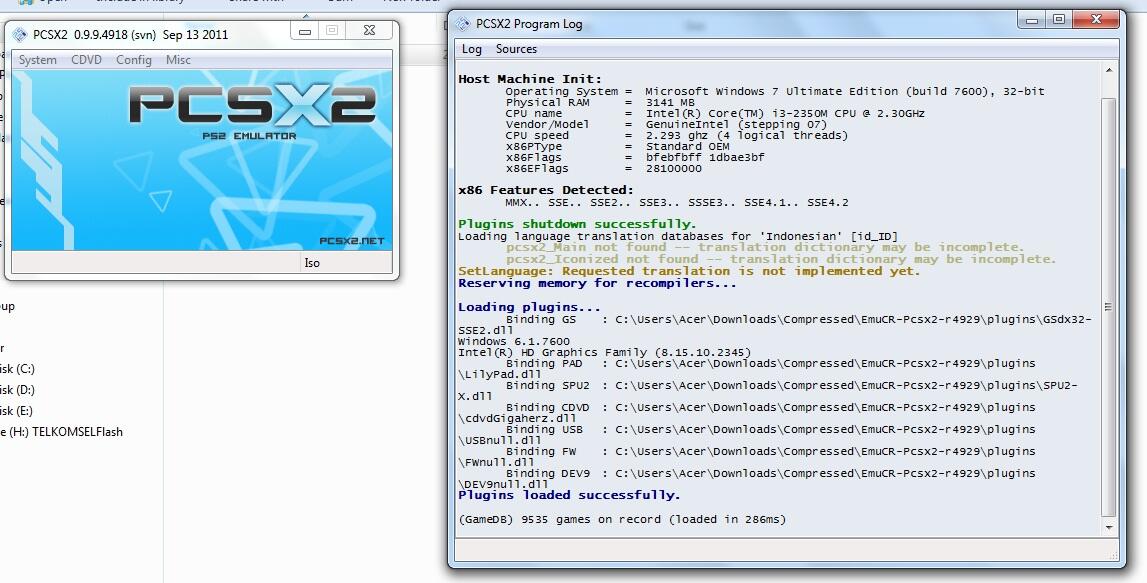Open the Log menu in Program Log
1147x583 pixels.
click(472, 49)
